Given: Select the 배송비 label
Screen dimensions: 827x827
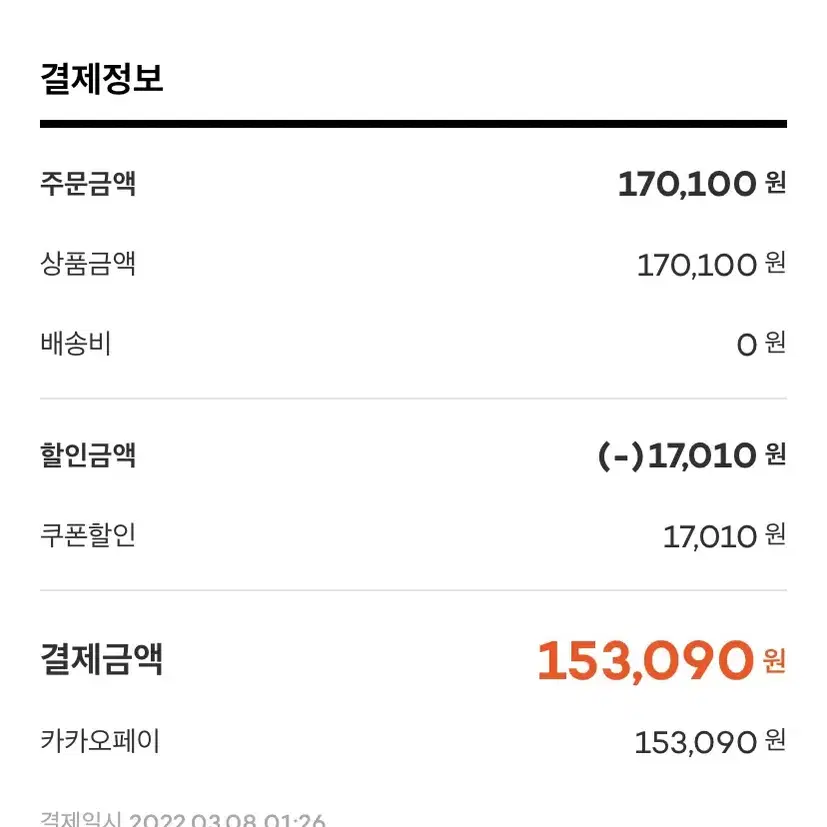Looking at the screenshot, I should 76,343.
